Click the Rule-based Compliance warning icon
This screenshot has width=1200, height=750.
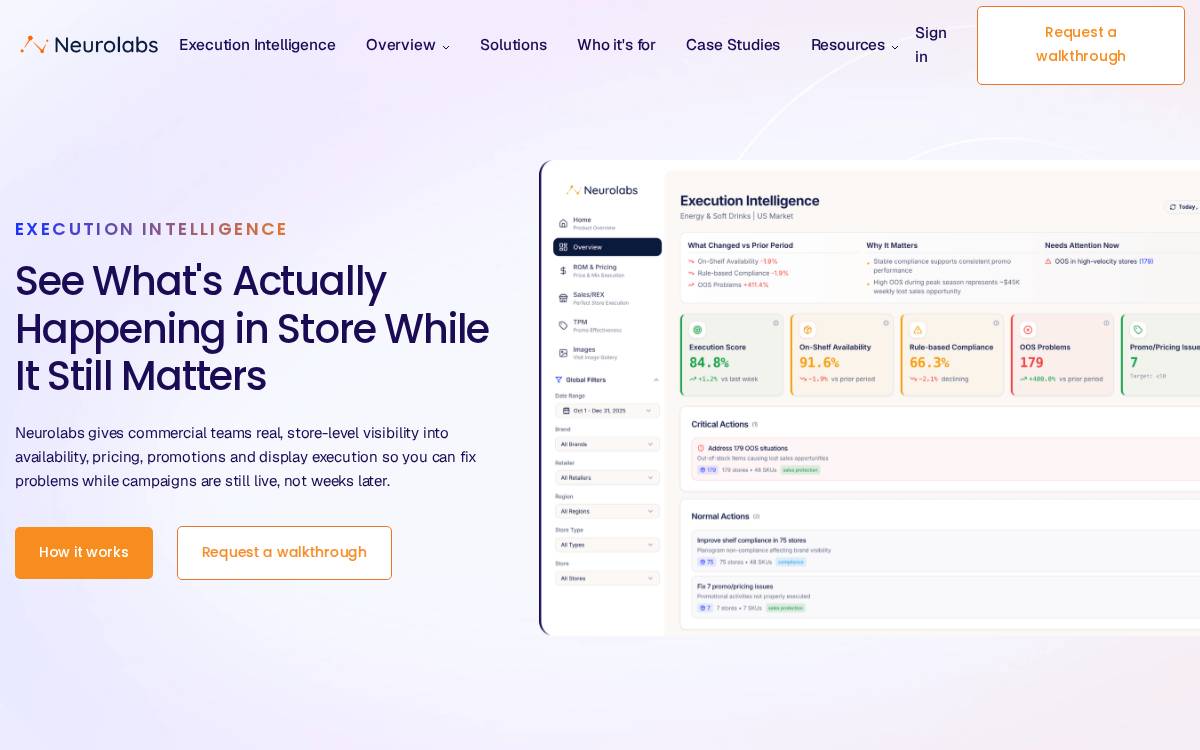click(x=917, y=329)
